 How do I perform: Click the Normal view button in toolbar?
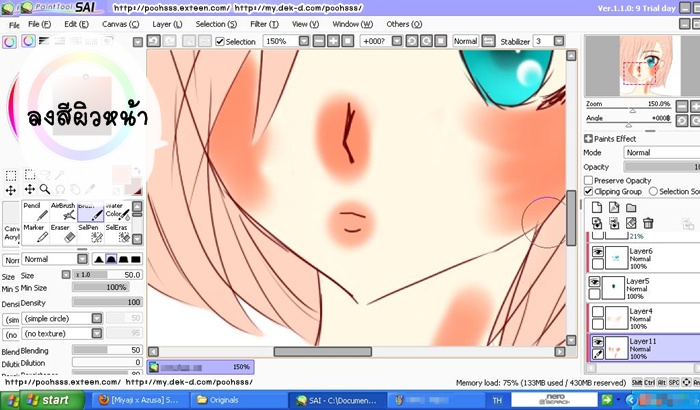click(466, 41)
